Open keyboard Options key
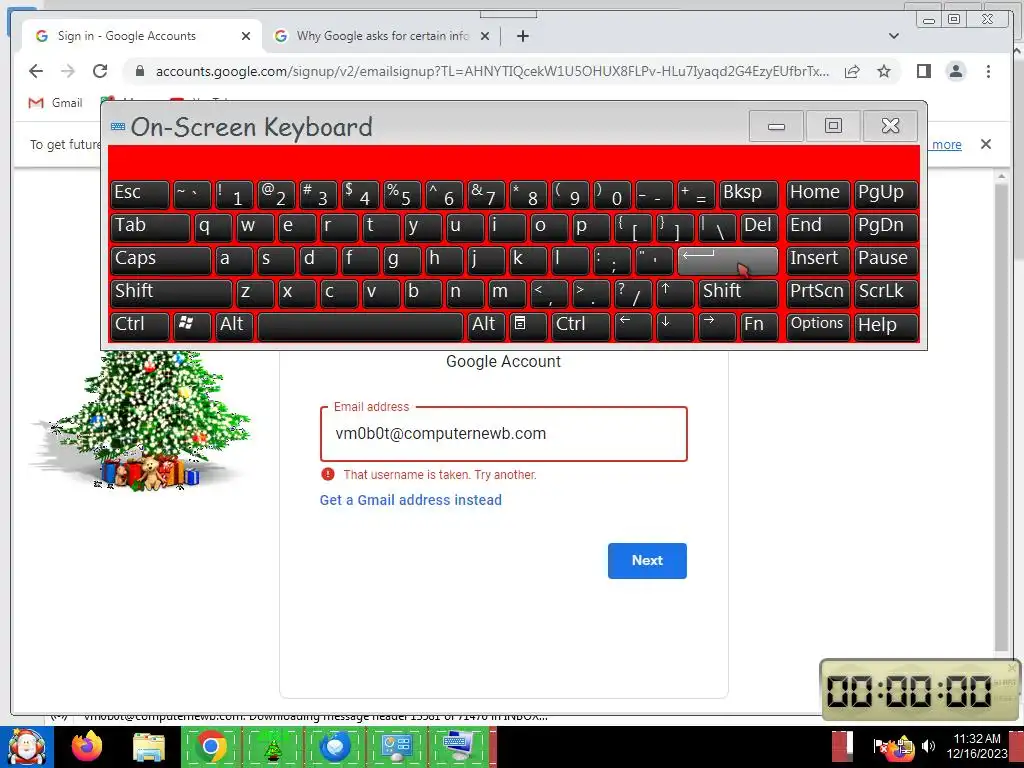1024x768 pixels. coord(818,325)
